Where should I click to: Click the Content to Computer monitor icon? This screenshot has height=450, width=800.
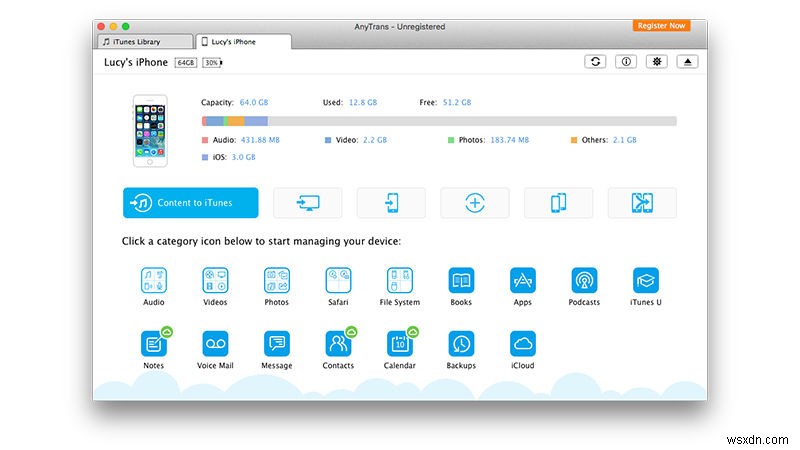(x=308, y=203)
